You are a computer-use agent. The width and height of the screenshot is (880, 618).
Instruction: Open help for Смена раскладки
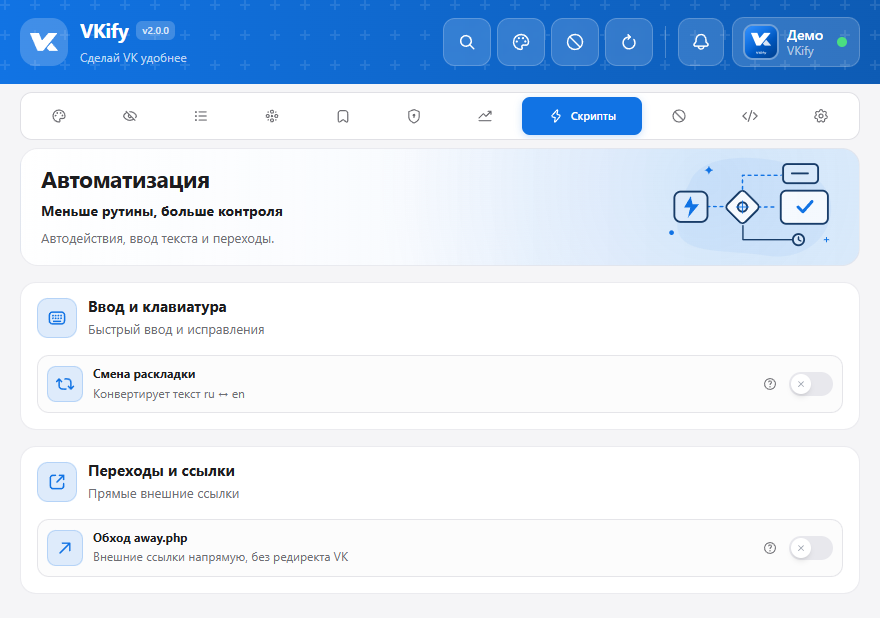tap(770, 384)
